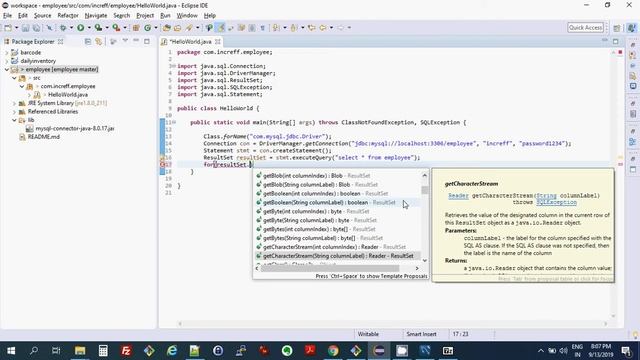The image size is (640, 360).
Task: Open the Project menu
Action: coord(145,16)
